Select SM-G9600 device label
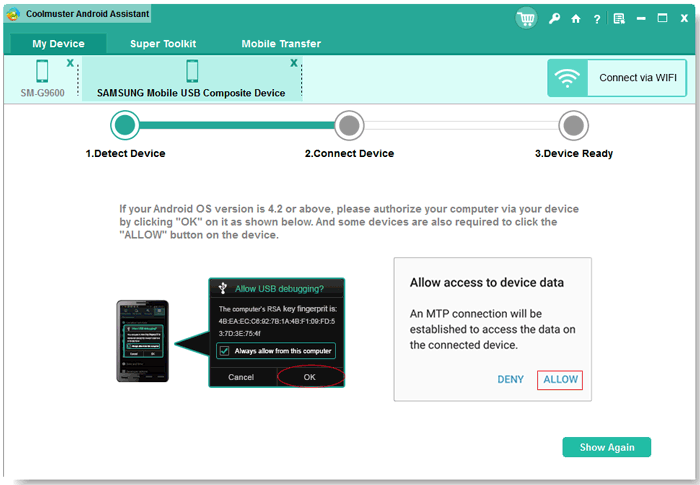This screenshot has height=485, width=700. click(x=42, y=93)
